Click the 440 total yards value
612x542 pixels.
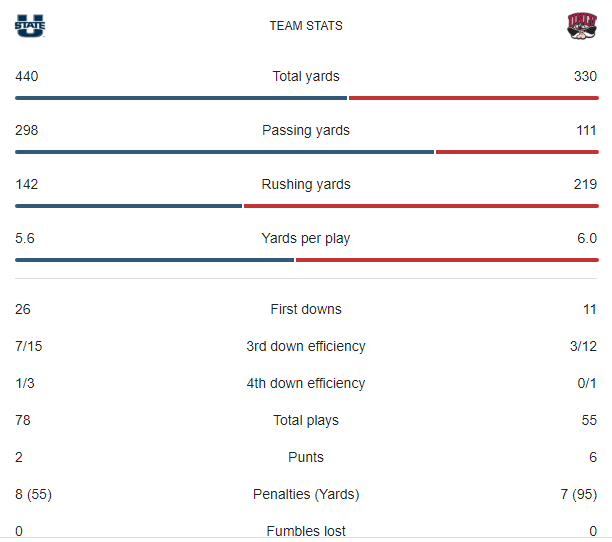click(27, 77)
